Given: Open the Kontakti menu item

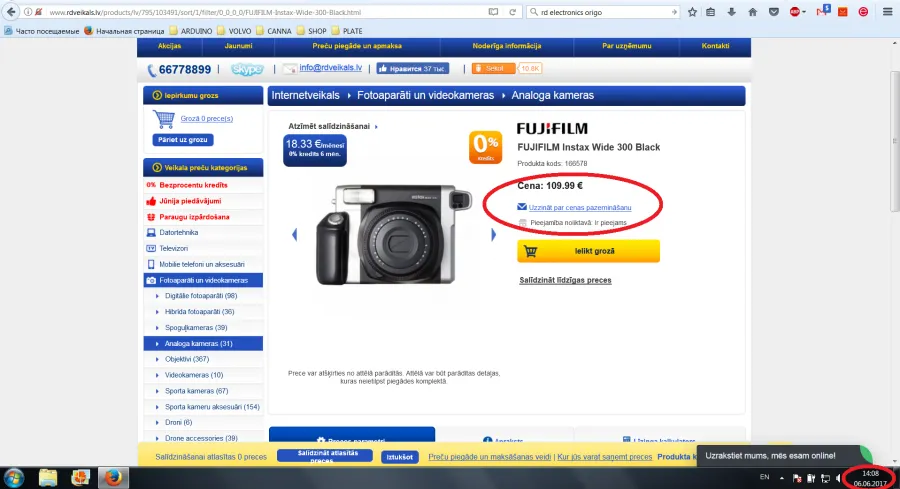Looking at the screenshot, I should pyautogui.click(x=715, y=46).
